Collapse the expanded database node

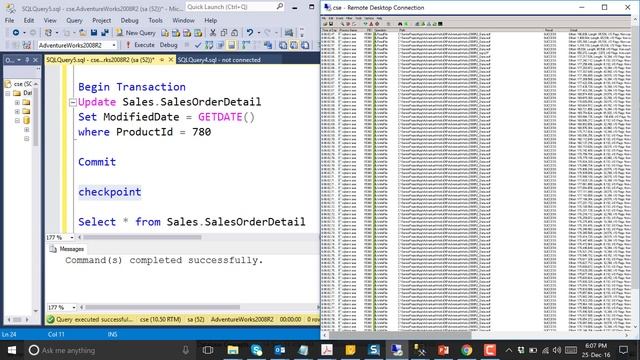click(17, 120)
